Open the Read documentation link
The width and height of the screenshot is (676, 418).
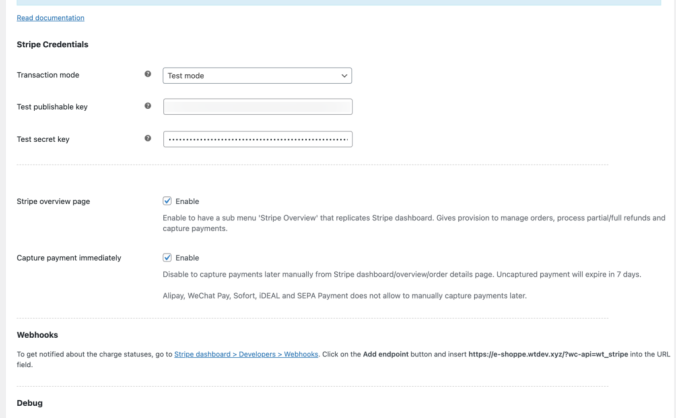(50, 18)
